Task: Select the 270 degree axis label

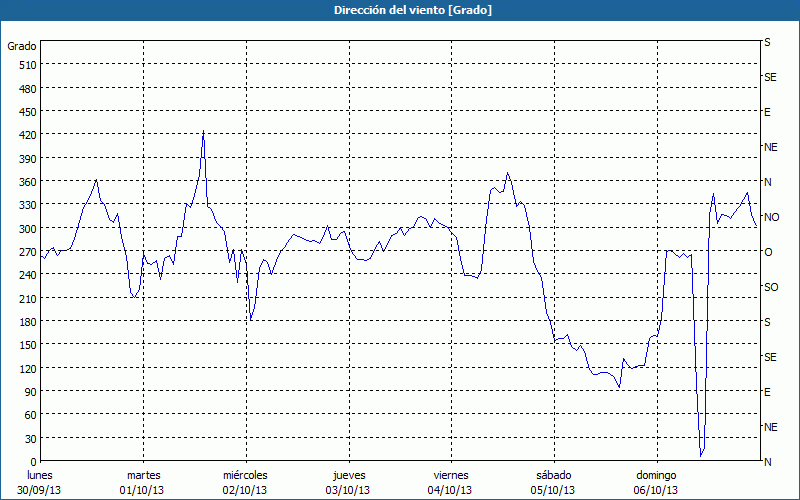Action: [26, 252]
